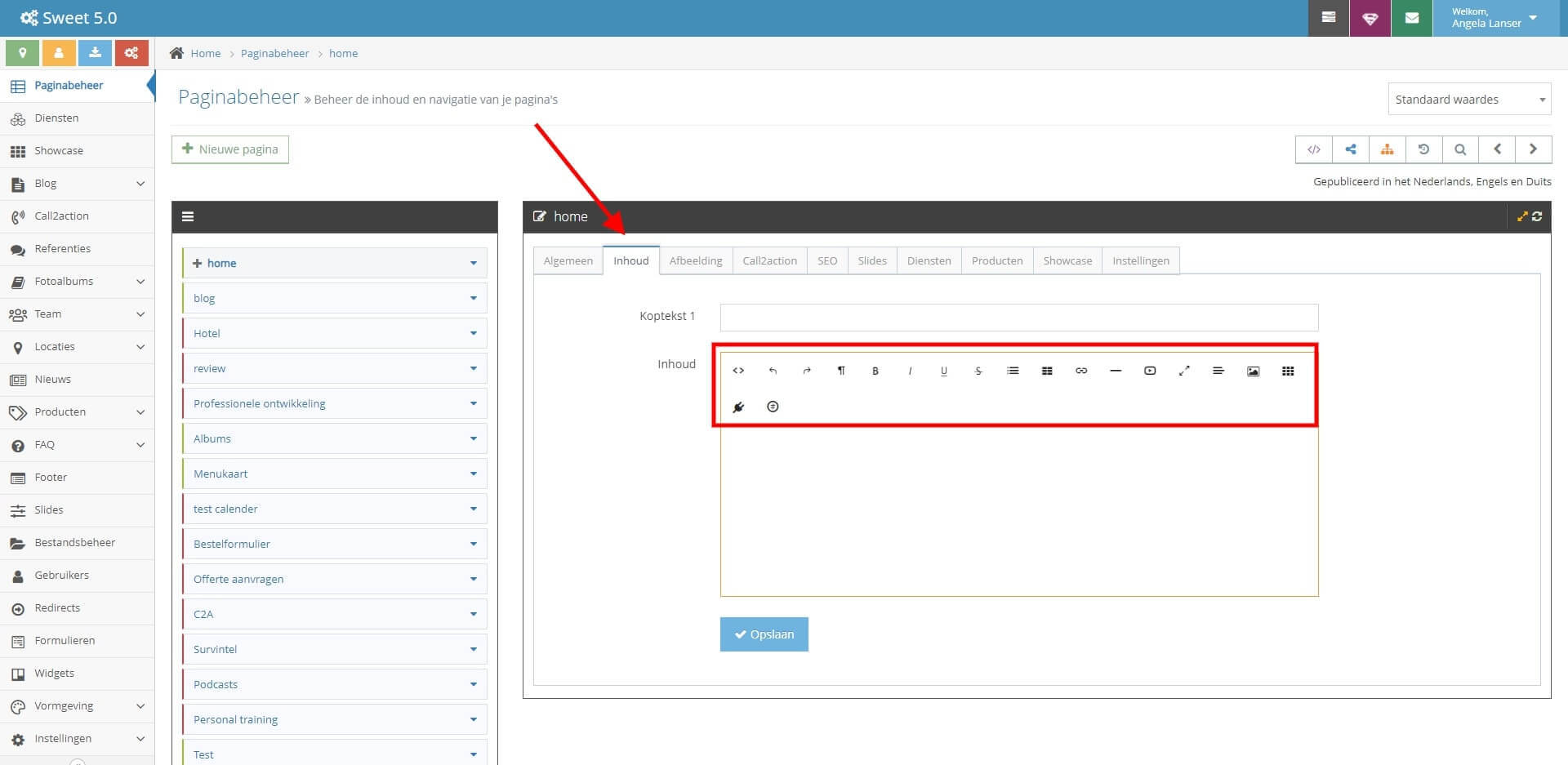Expand the Fotoalbums sidebar submenu
This screenshot has width=1568, height=765.
140,282
